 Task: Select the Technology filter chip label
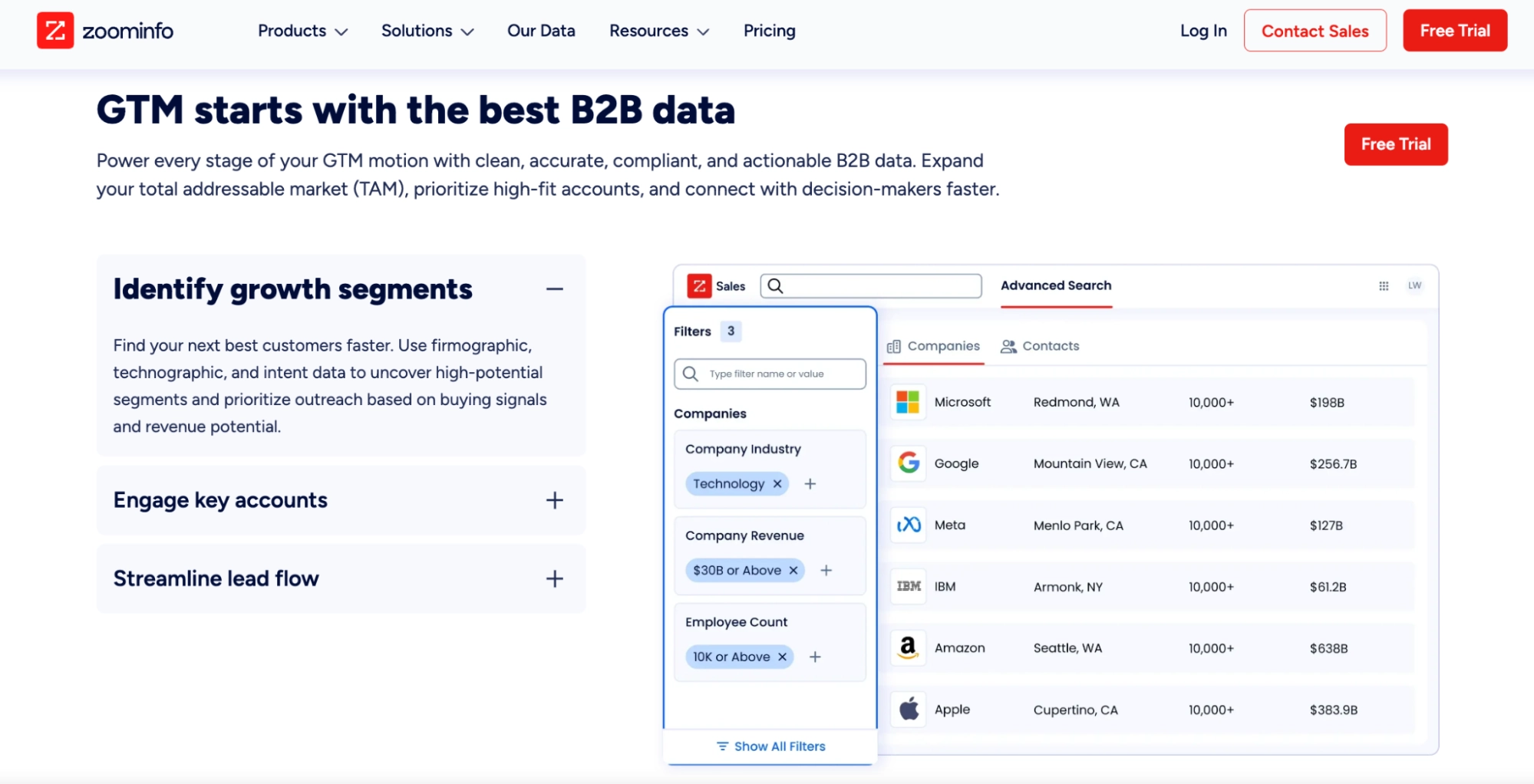point(728,484)
